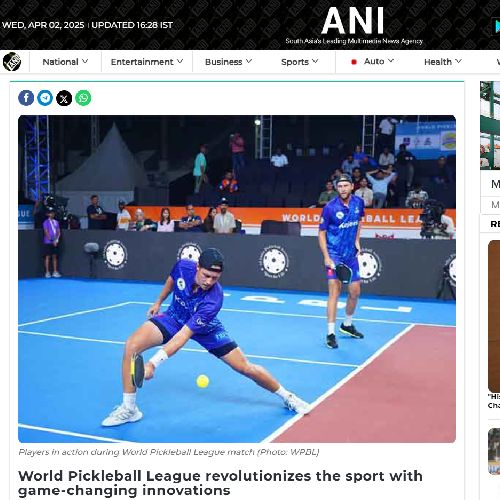Expand the National dropdown arrow

85,62
